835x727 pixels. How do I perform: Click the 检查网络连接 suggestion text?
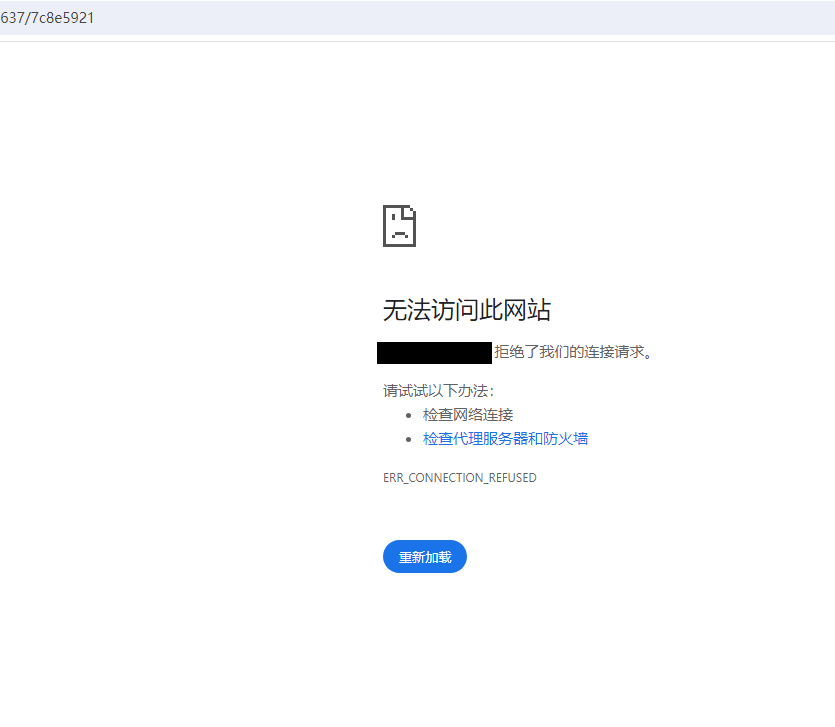click(468, 414)
